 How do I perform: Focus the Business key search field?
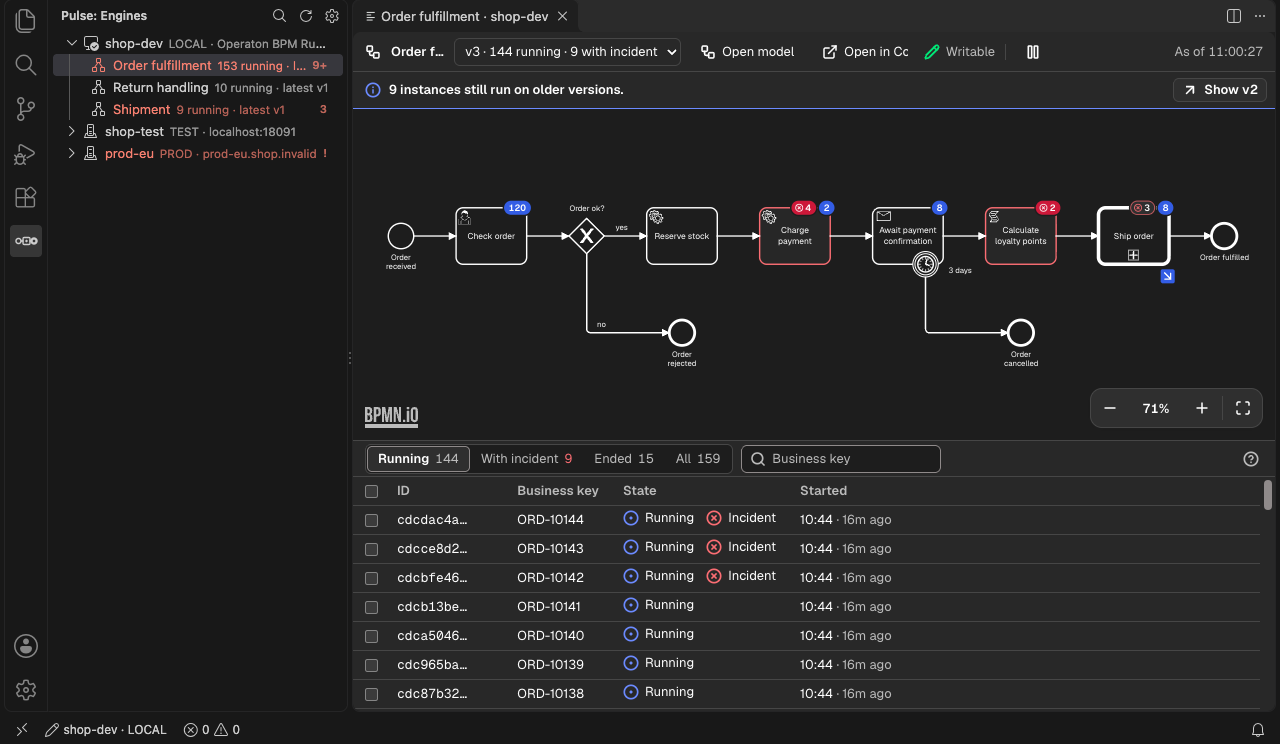click(841, 459)
